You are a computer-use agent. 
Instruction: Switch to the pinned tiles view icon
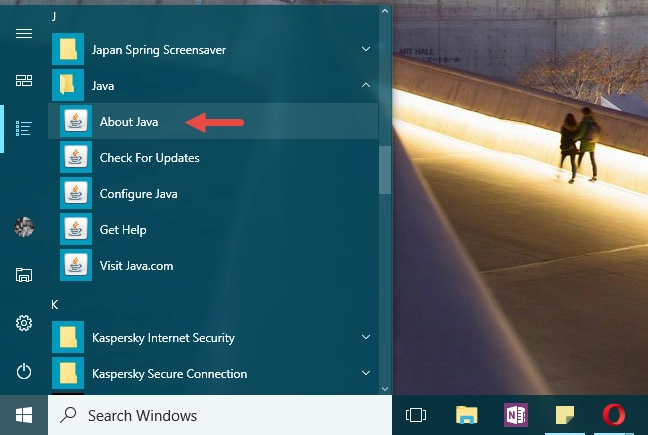tap(24, 81)
